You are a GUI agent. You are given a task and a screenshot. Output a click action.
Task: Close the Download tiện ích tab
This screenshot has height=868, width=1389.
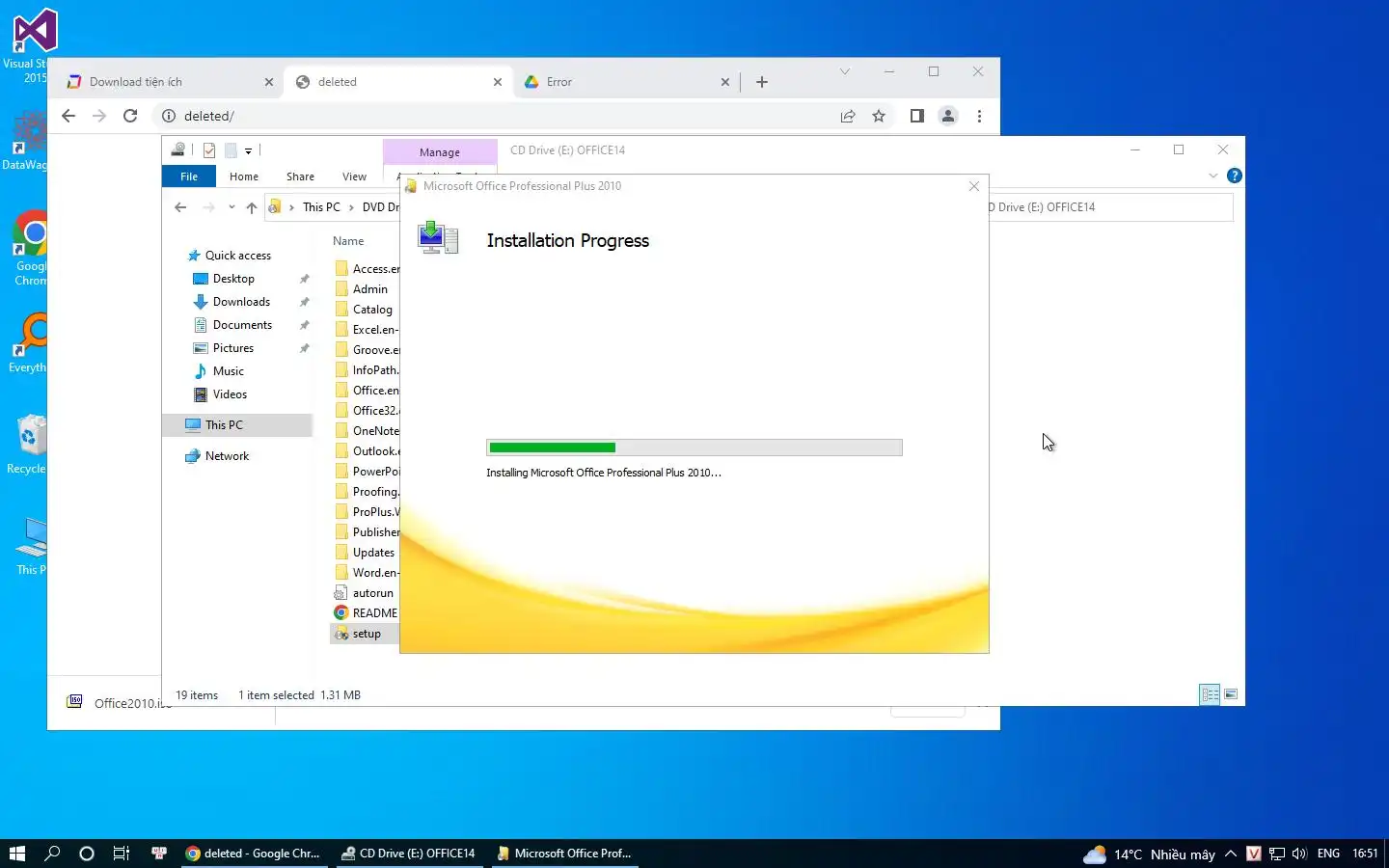[269, 82]
